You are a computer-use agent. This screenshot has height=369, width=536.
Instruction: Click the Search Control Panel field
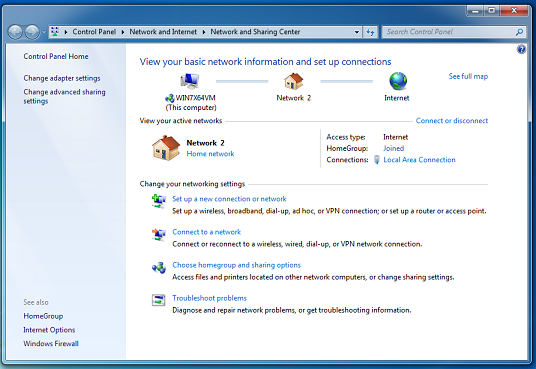tap(450, 32)
